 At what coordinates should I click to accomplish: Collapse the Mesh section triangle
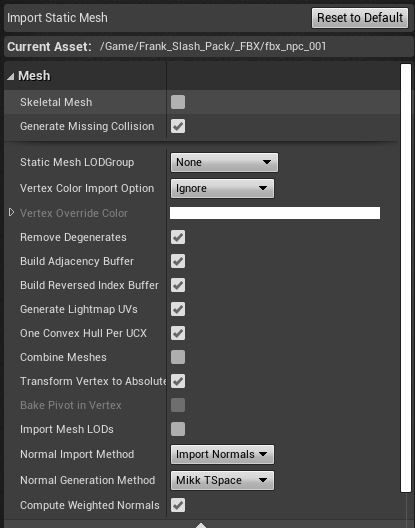[11, 76]
